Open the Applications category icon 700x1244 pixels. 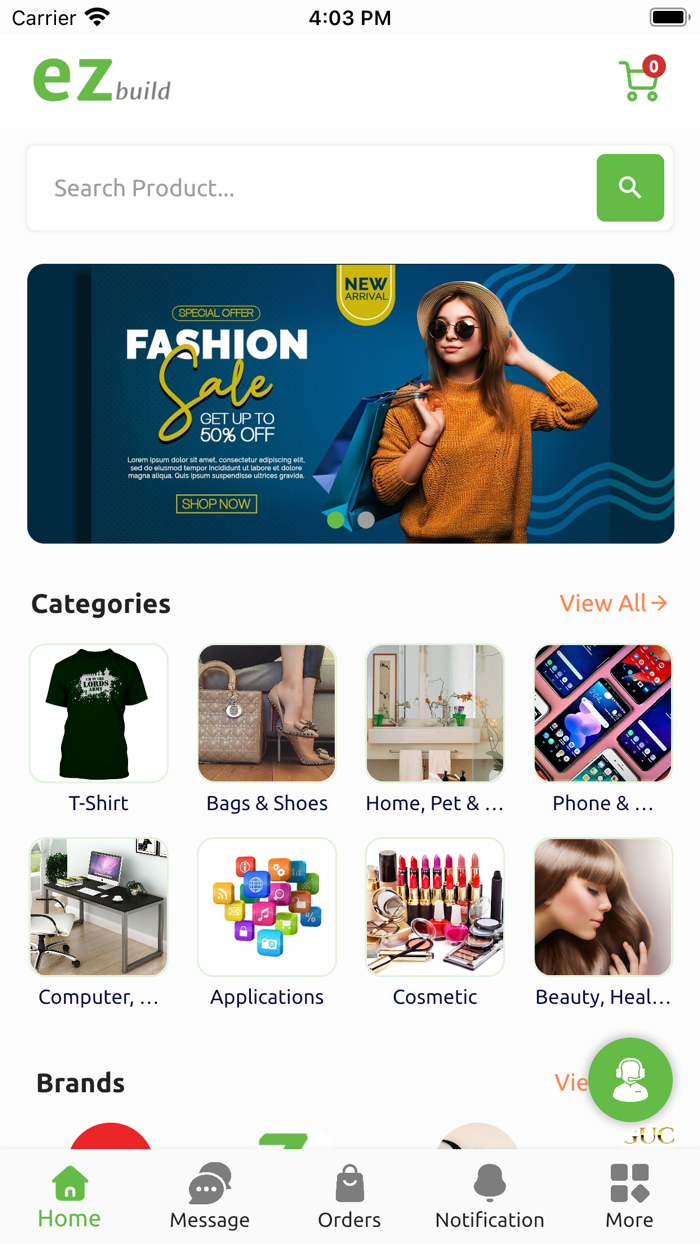(x=267, y=907)
